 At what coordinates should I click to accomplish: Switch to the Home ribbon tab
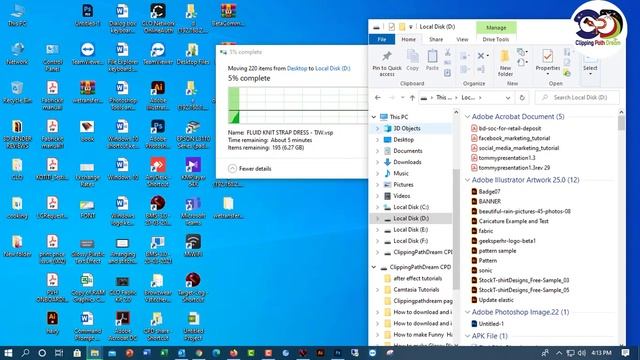408,39
